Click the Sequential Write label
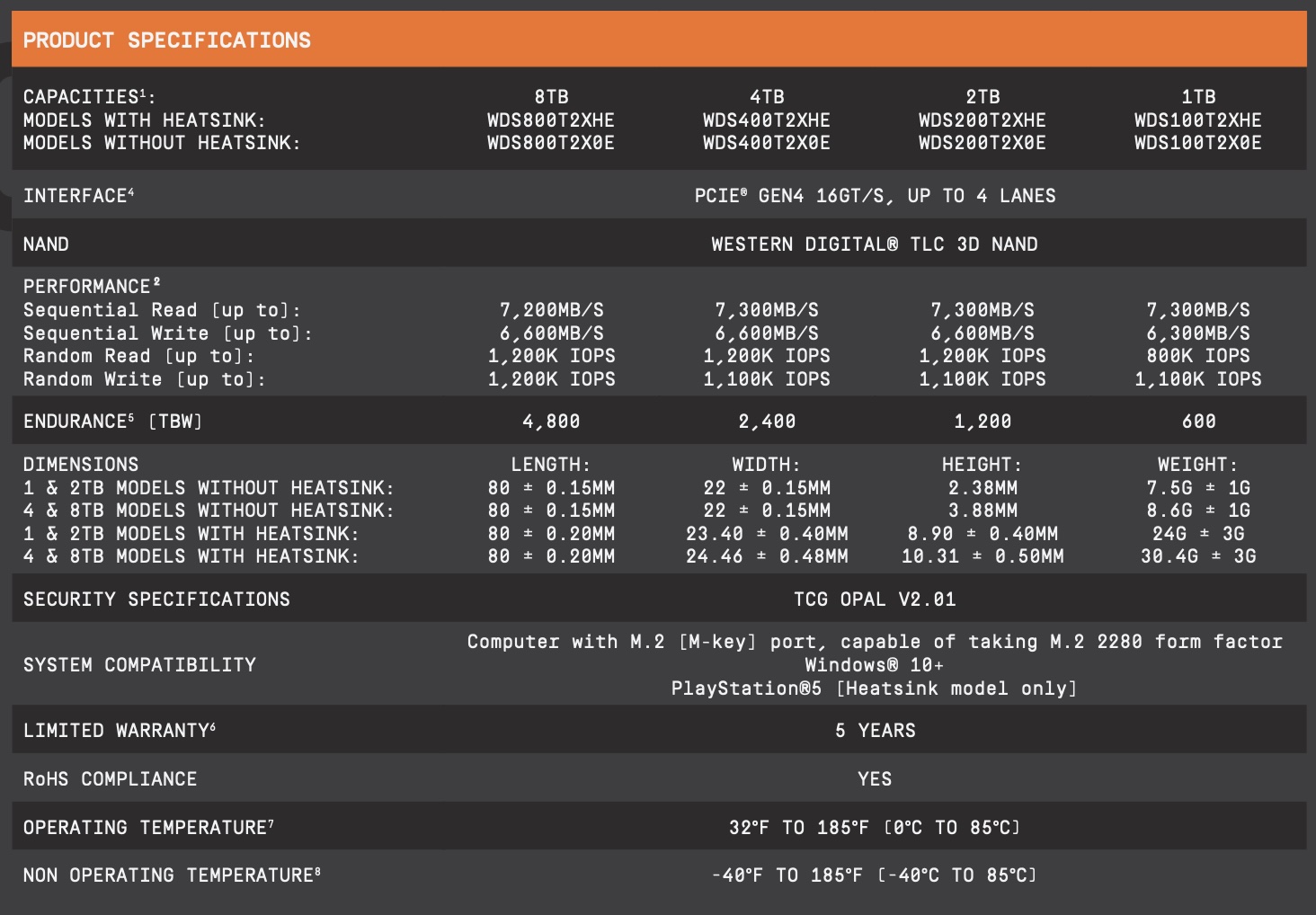This screenshot has height=915, width=1316. click(x=168, y=333)
